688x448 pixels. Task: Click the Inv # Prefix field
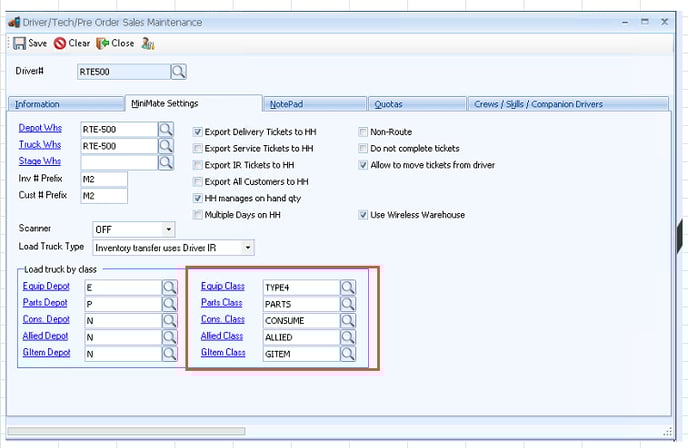pyautogui.click(x=104, y=179)
